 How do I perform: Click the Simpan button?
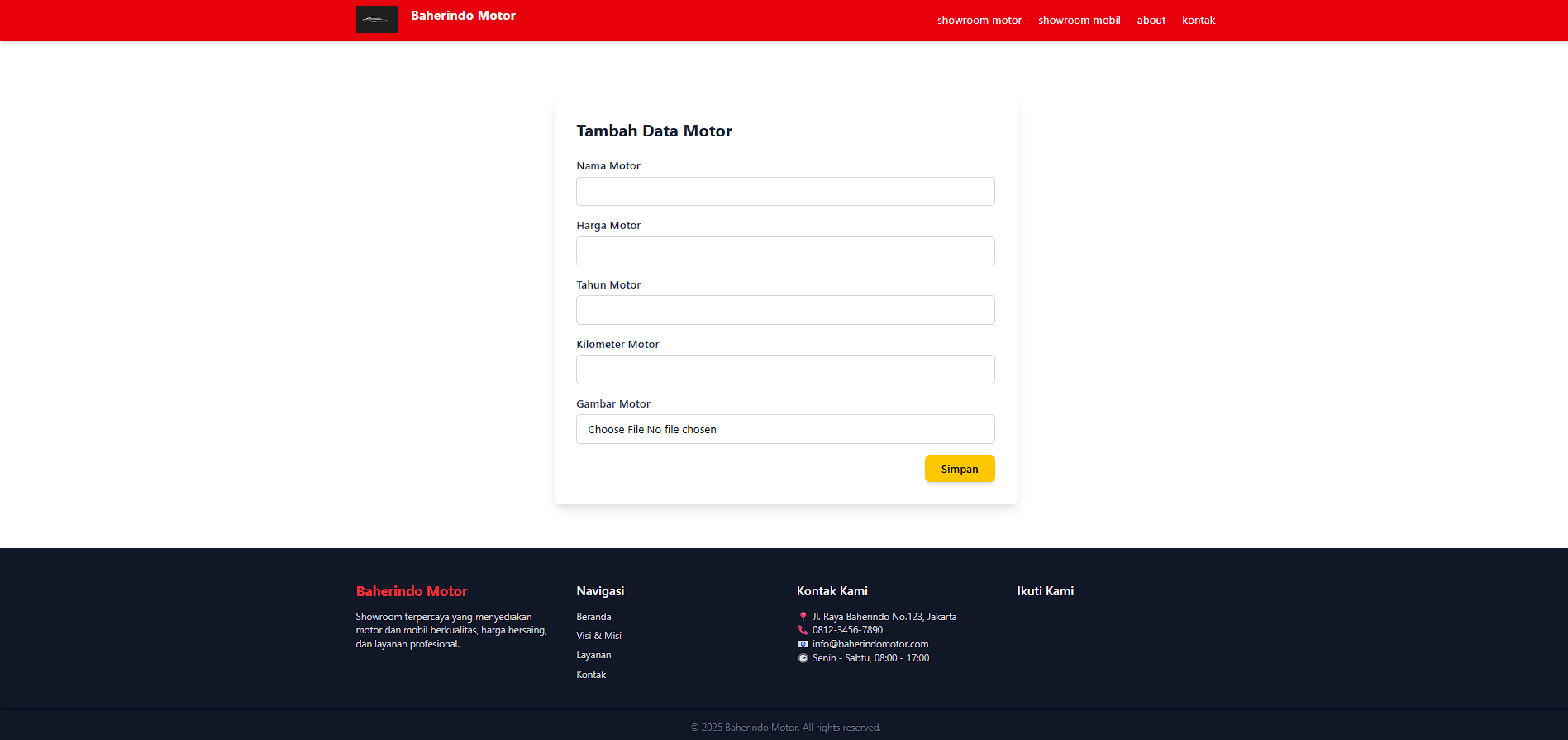tap(960, 469)
